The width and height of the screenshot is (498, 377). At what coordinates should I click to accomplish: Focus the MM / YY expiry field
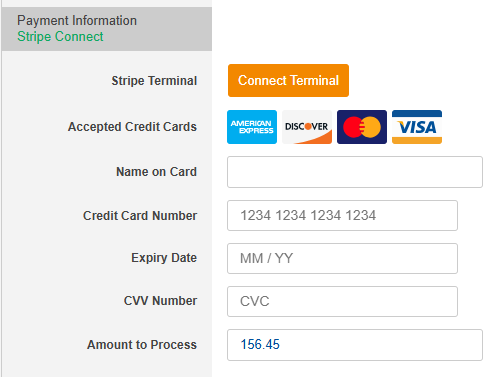[342, 258]
